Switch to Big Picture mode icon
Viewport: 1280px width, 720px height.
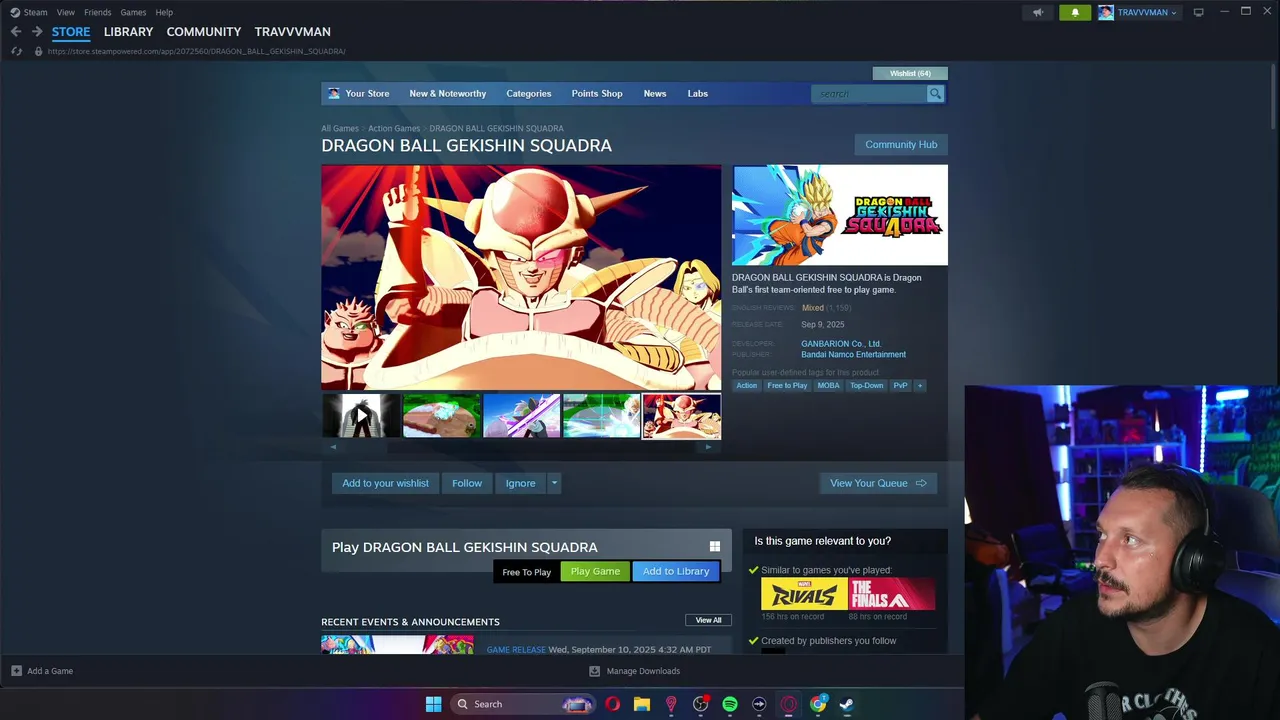[1198, 12]
